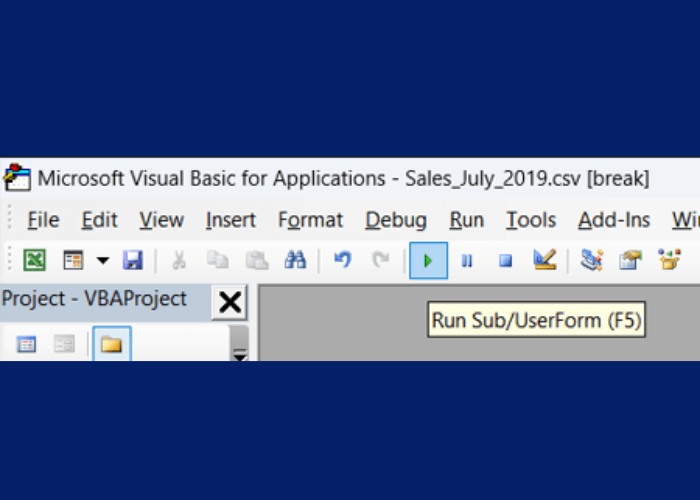The width and height of the screenshot is (700, 500).
Task: Toggle Folders in the Project panel
Action: (x=112, y=344)
